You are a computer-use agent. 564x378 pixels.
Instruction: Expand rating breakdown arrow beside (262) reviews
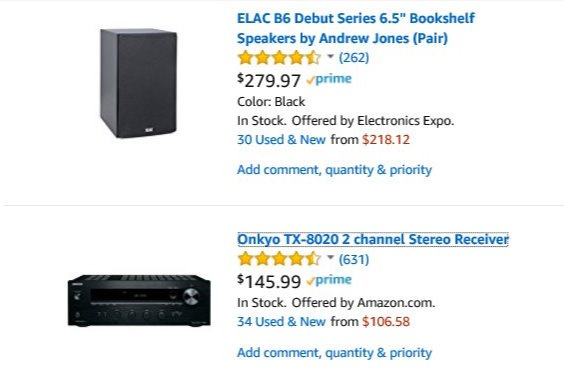click(x=330, y=56)
